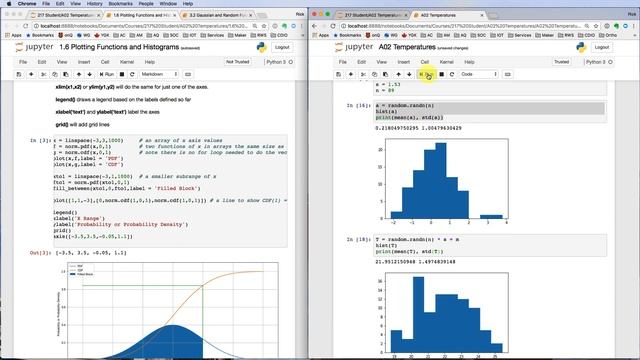Open Kernel menu in left Plotting notebook
Screen dimensions: 640x360
[127, 62]
